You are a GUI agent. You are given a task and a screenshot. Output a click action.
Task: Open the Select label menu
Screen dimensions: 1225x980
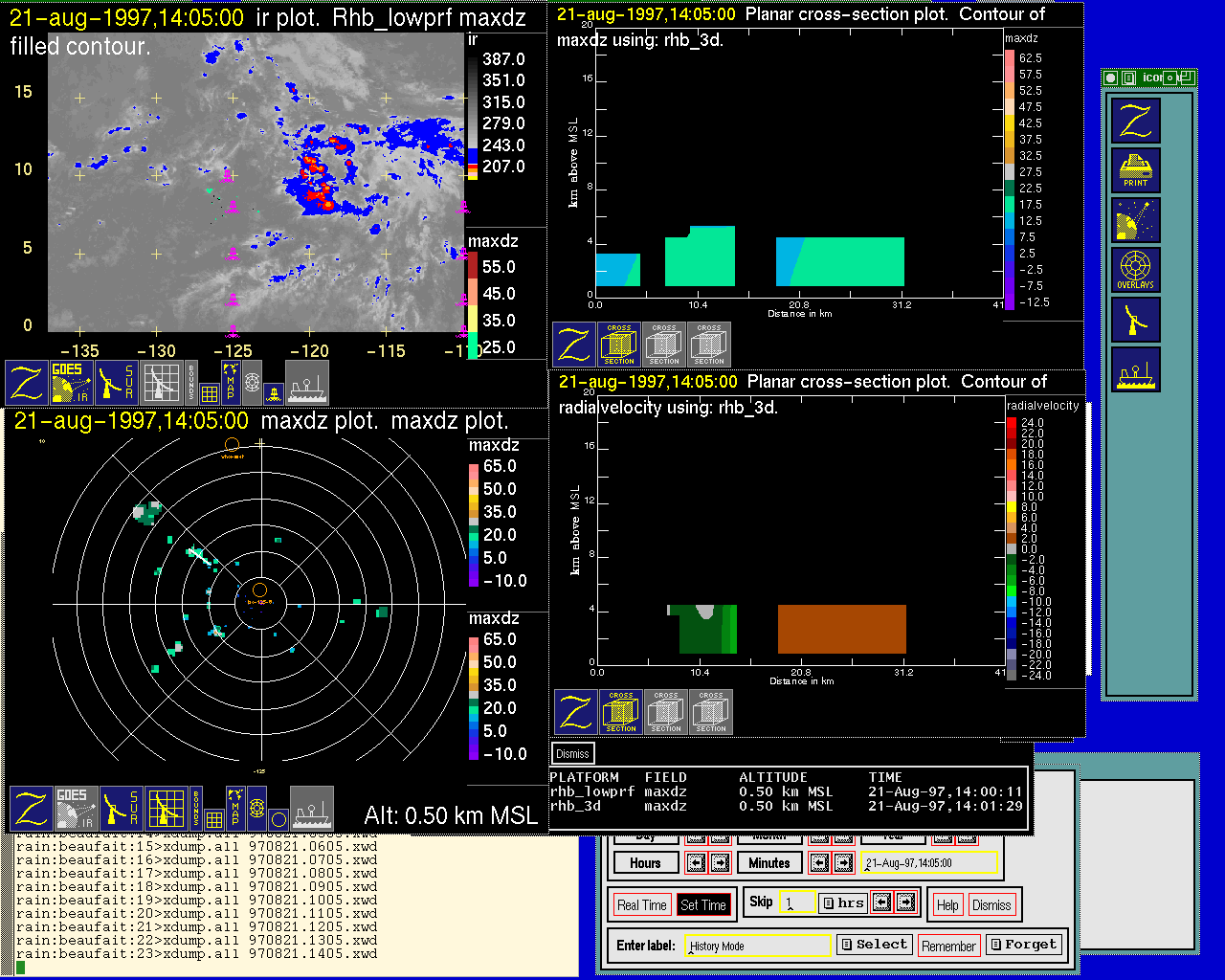point(874,945)
